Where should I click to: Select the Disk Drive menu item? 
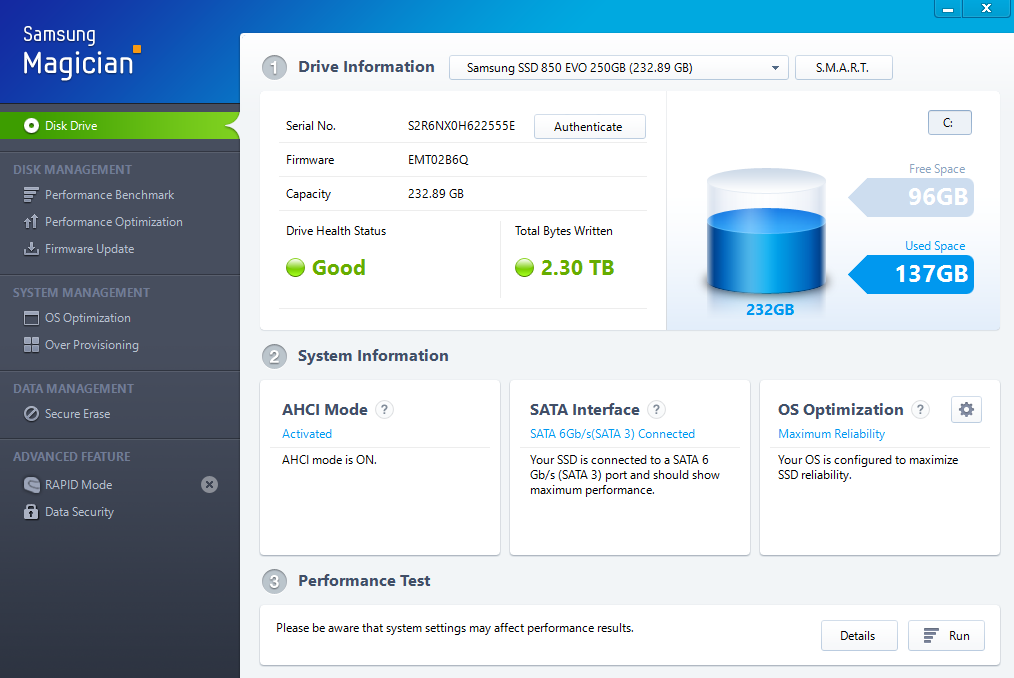(70, 126)
